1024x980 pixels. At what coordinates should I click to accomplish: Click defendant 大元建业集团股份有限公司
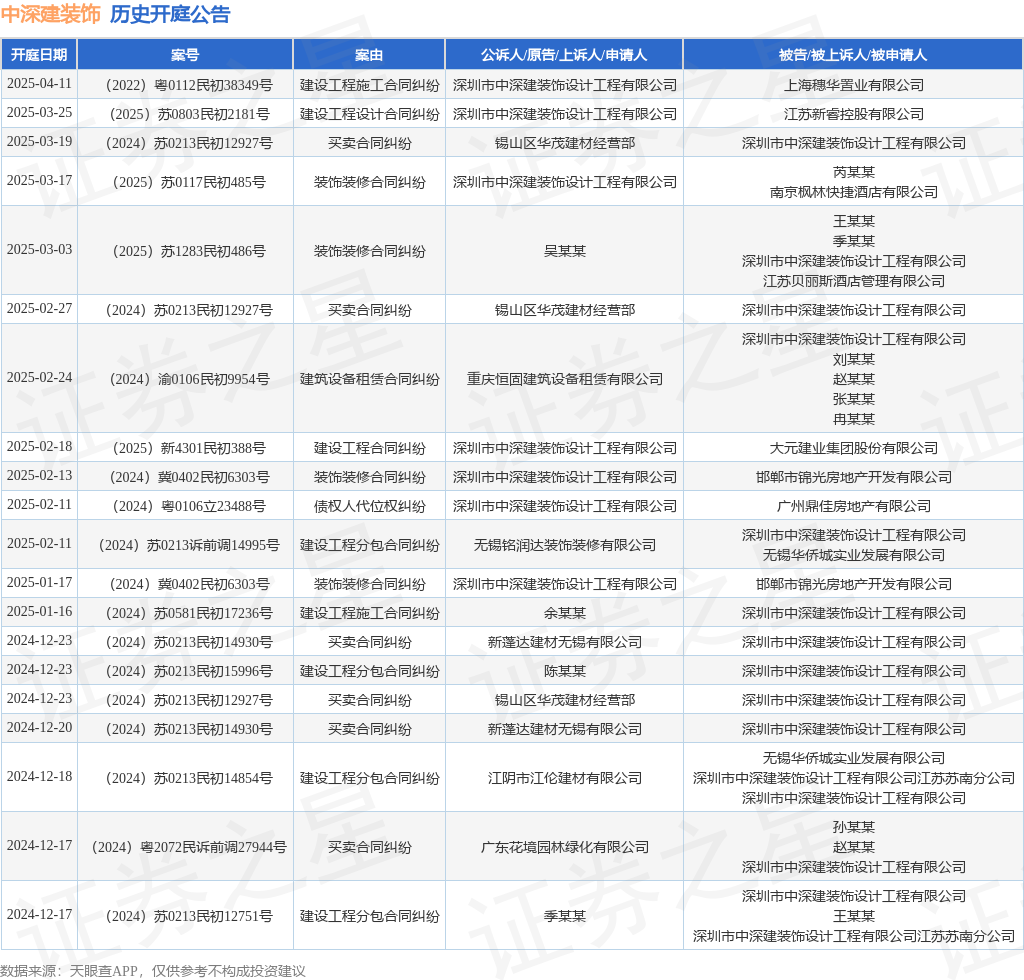click(854, 449)
